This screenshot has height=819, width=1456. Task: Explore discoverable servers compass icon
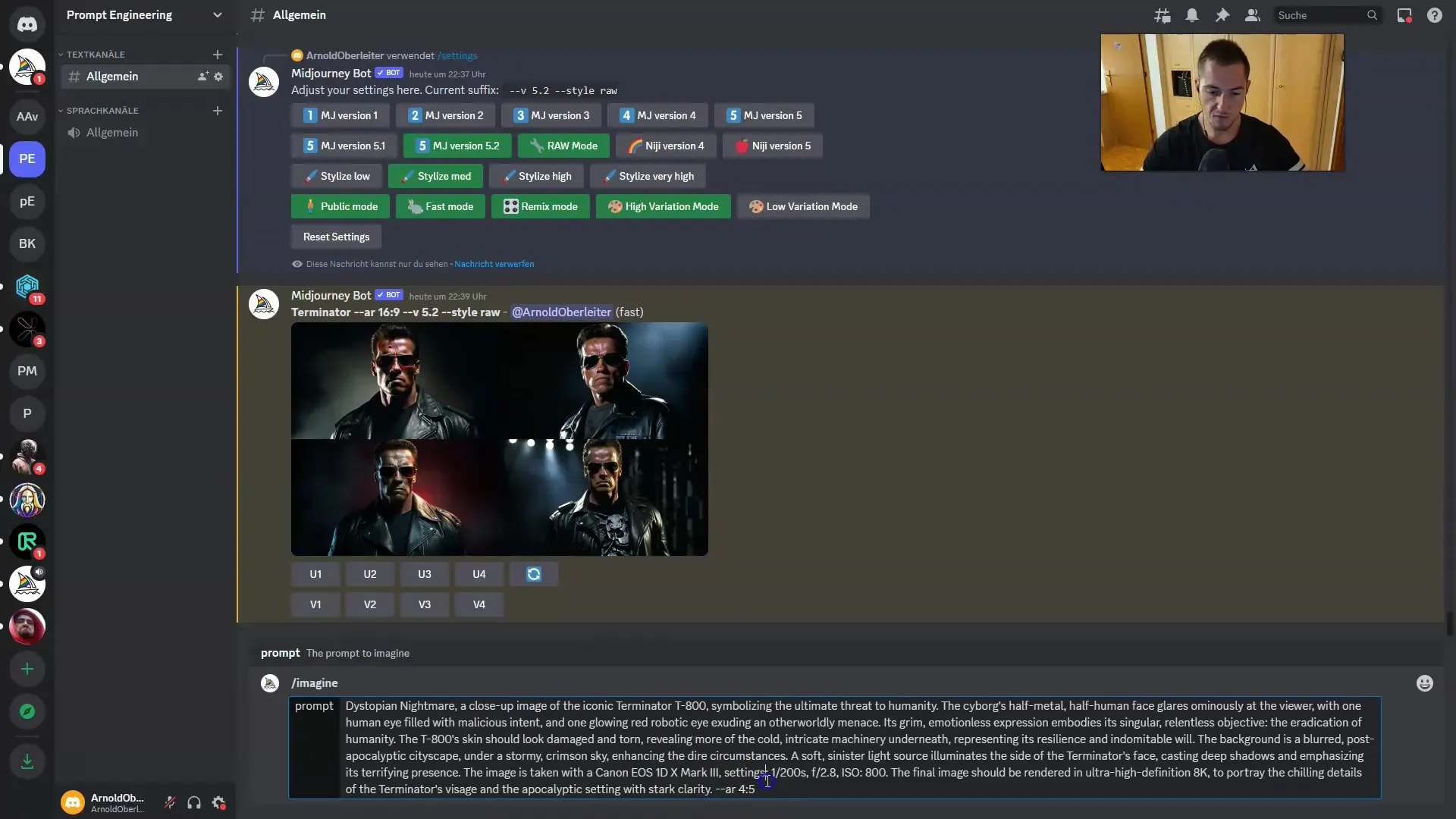[27, 711]
